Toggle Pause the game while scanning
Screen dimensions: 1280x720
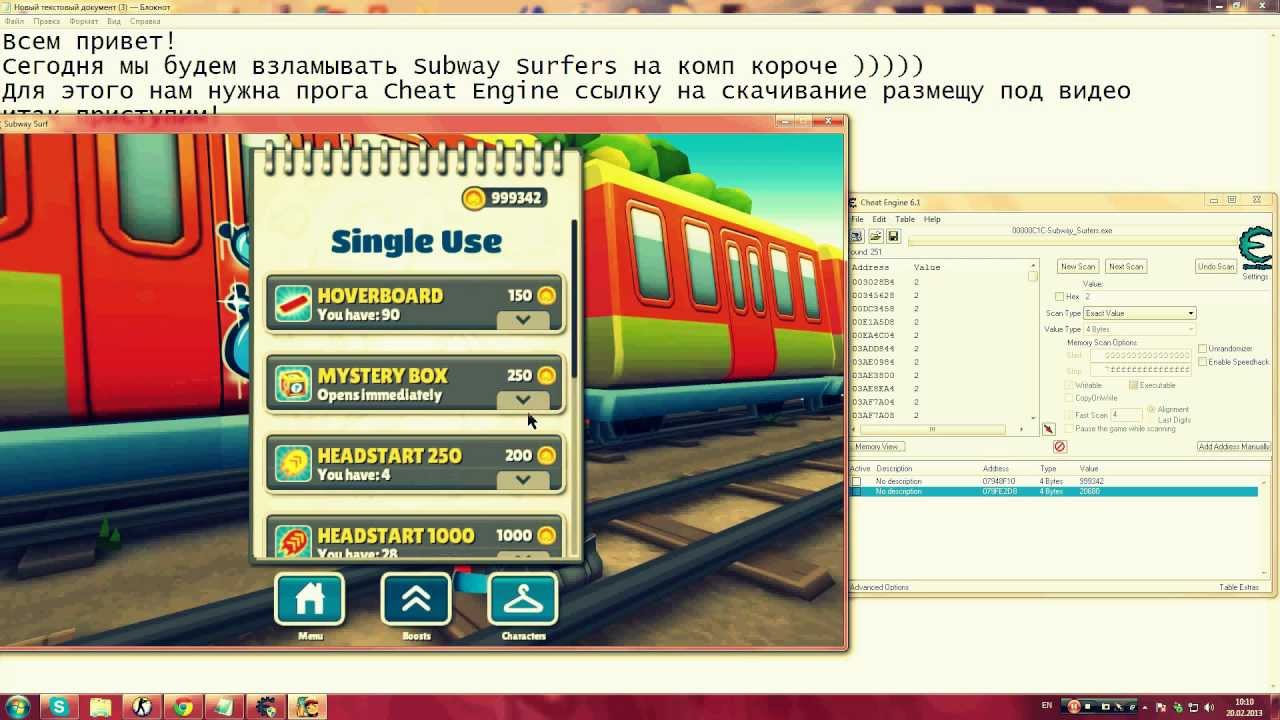1070,428
